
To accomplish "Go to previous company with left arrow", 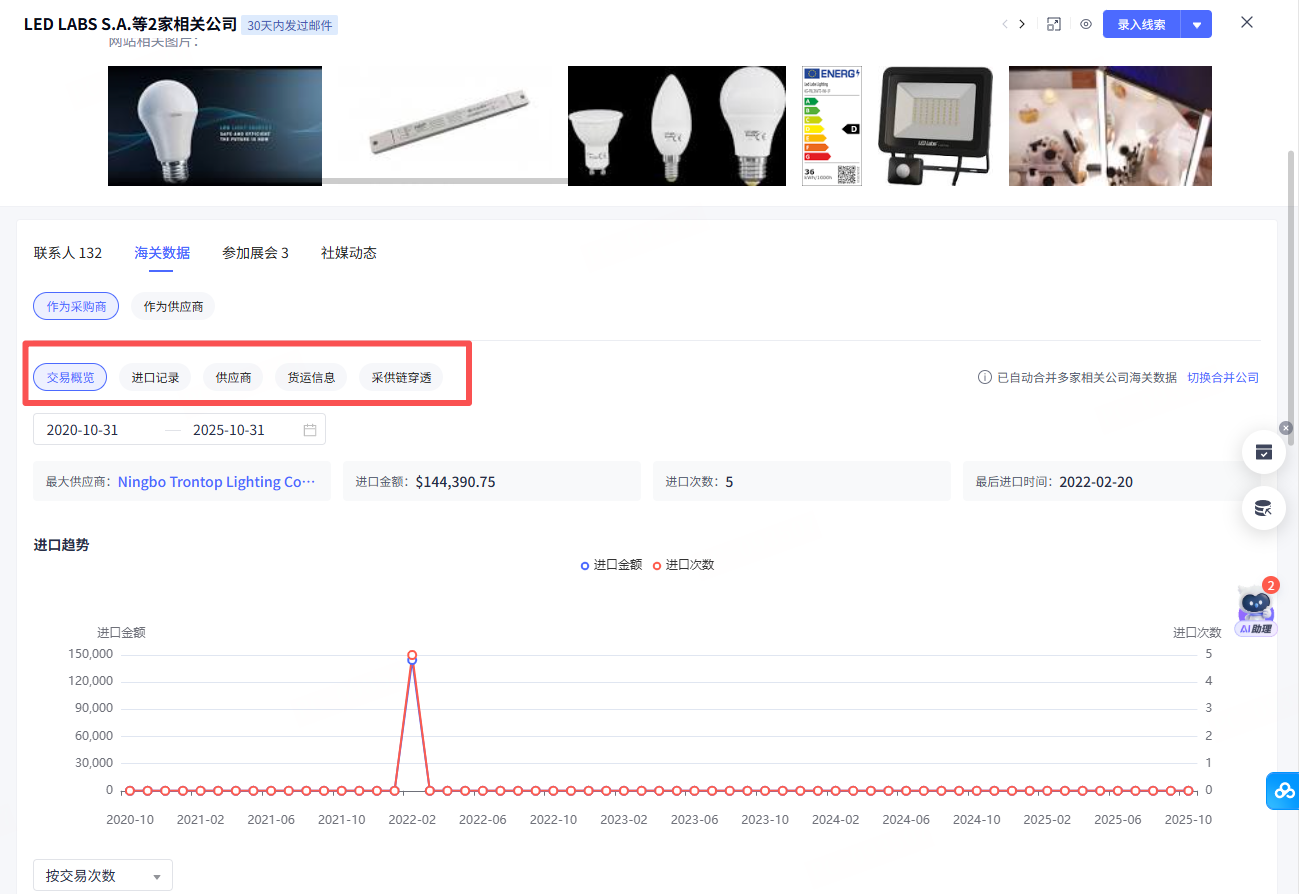I will (1004, 24).
